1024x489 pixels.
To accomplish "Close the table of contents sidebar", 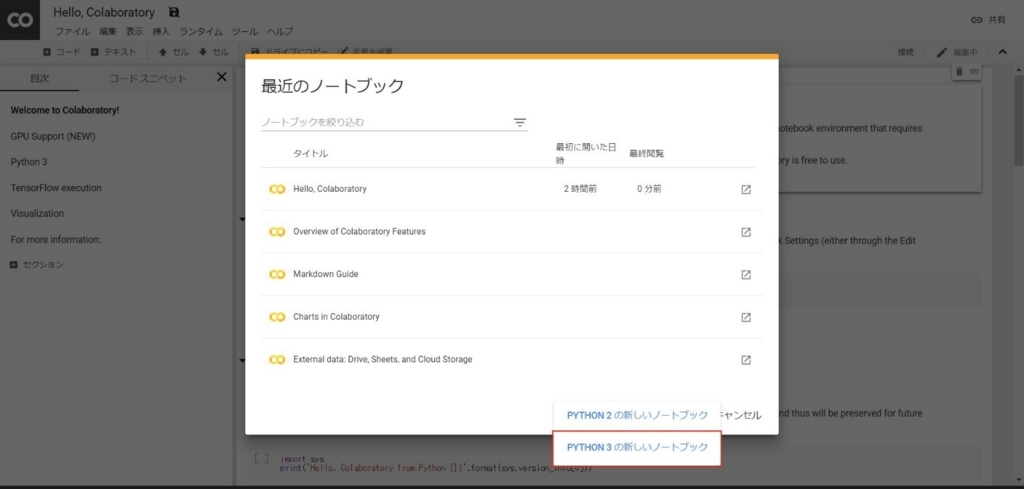I will click(x=221, y=77).
